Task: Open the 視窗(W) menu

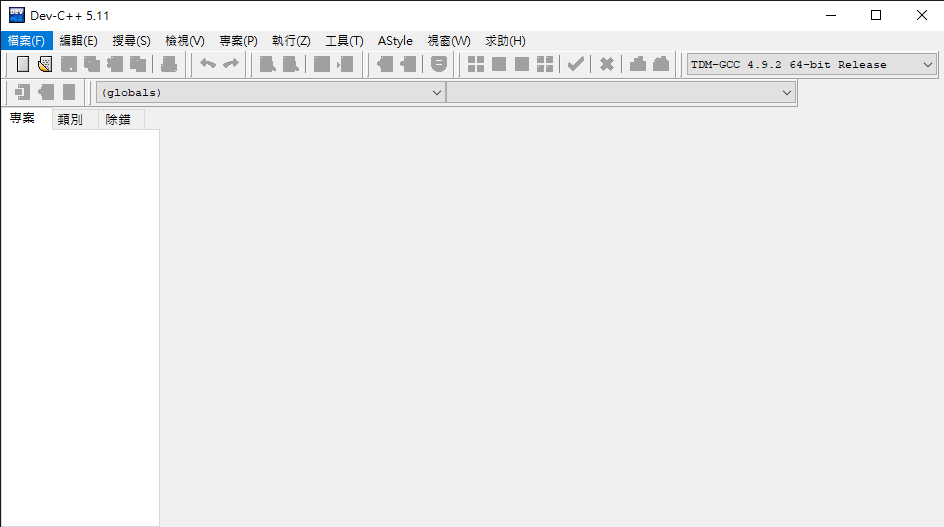Action: tap(449, 40)
